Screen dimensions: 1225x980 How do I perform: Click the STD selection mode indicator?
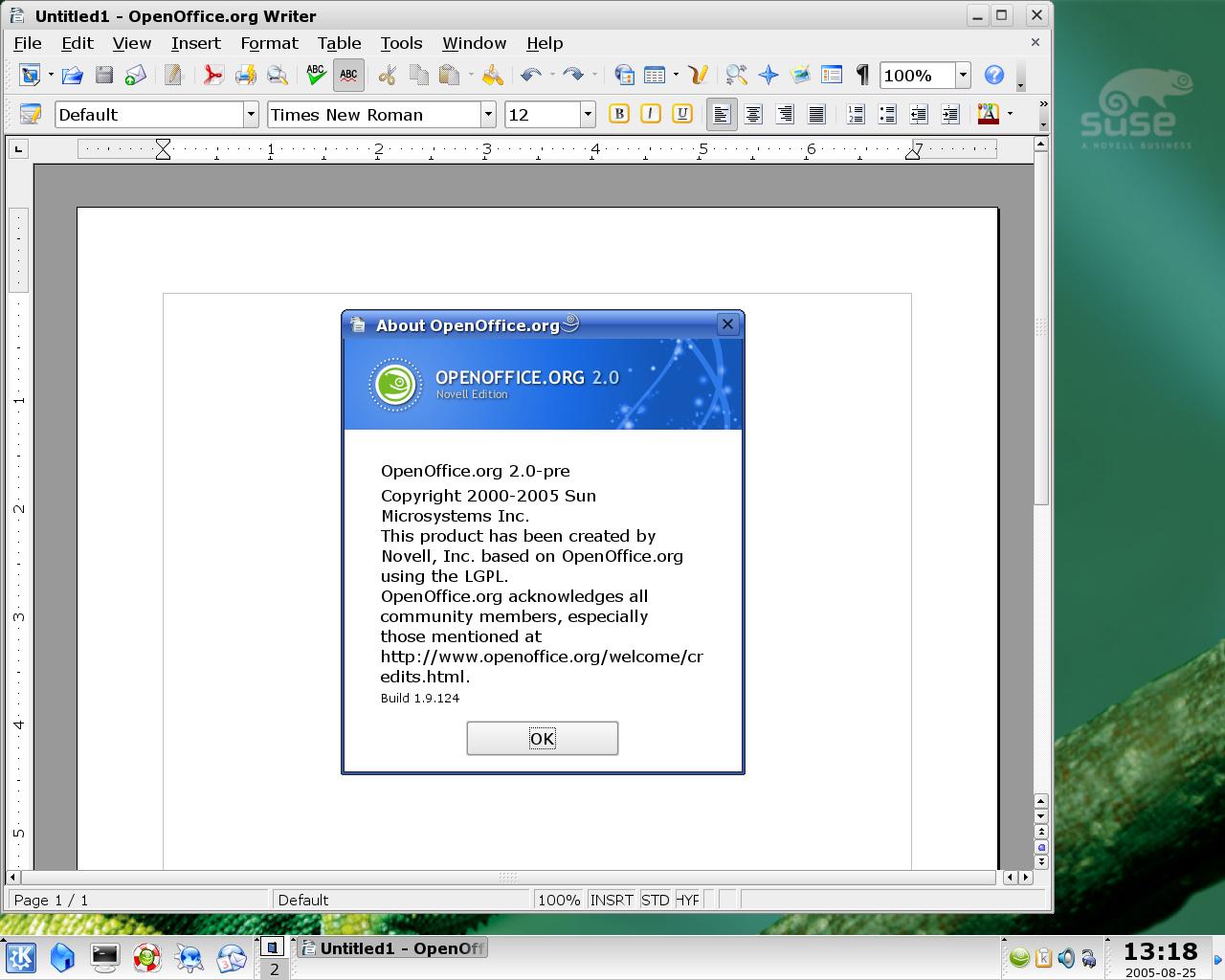click(x=656, y=900)
